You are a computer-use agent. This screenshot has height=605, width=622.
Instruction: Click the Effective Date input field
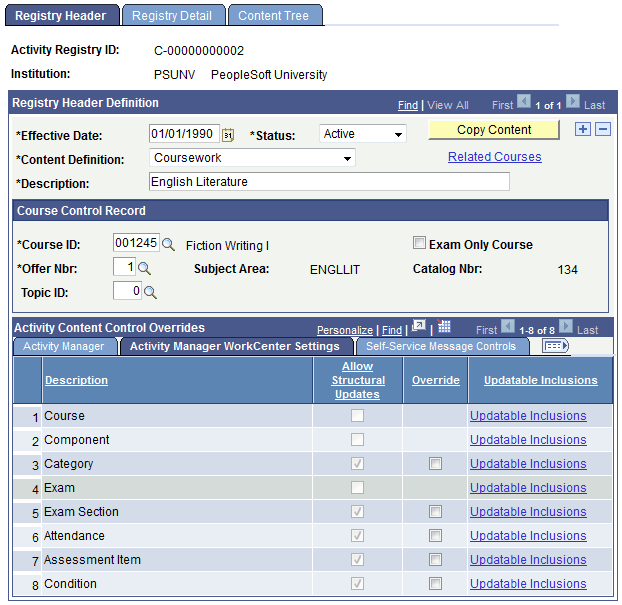pyautogui.click(x=184, y=134)
